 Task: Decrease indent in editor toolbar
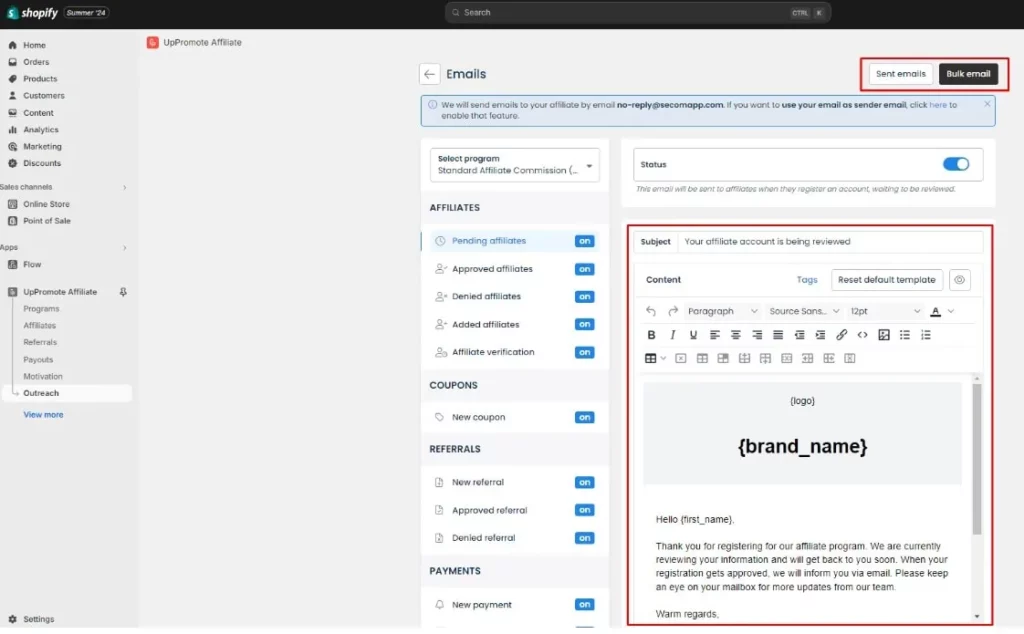pyautogui.click(x=799, y=335)
